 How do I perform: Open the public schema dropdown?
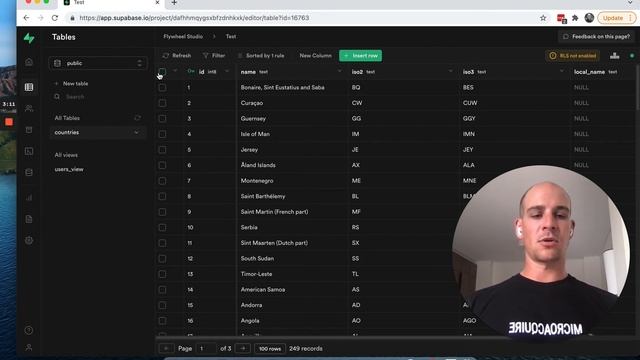tap(98, 63)
